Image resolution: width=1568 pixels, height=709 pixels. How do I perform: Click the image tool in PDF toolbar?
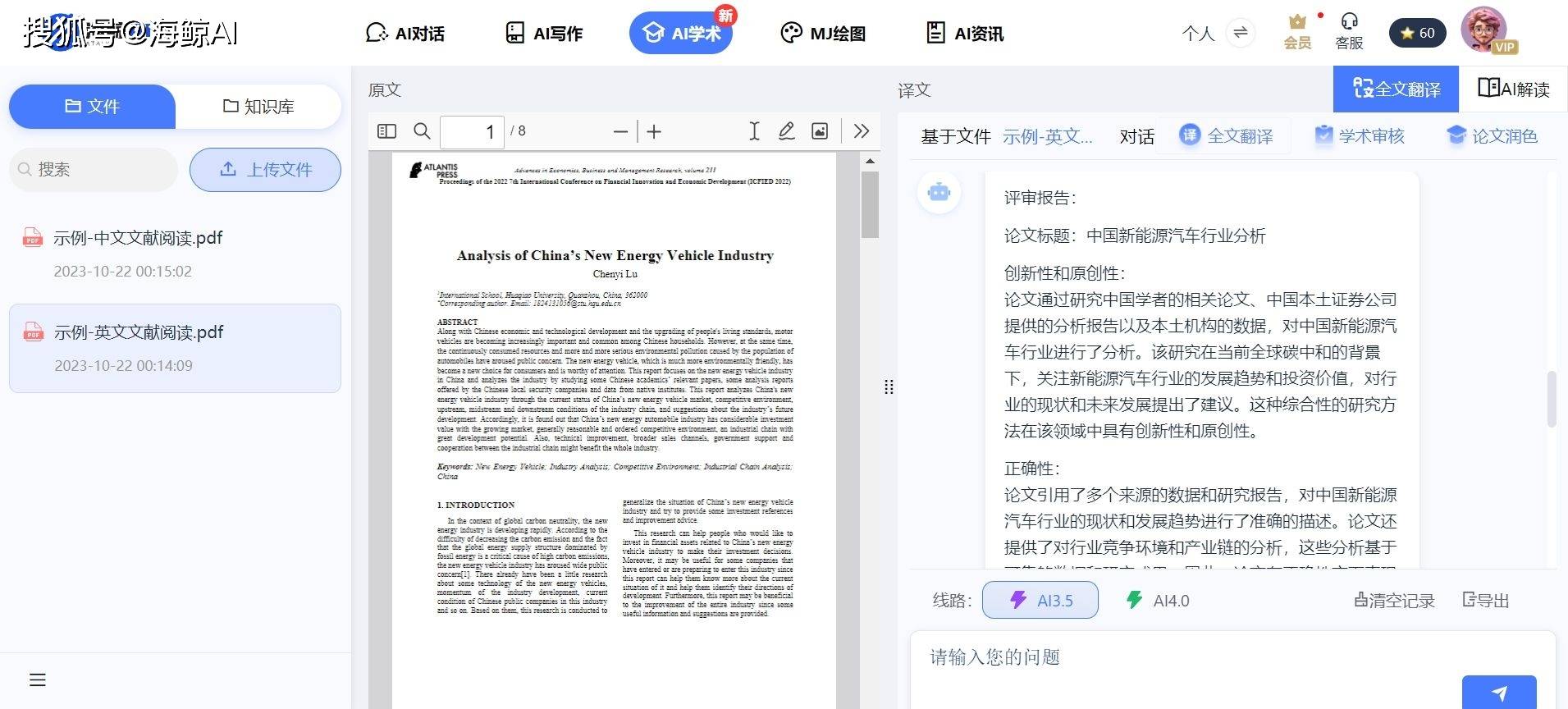(x=820, y=131)
